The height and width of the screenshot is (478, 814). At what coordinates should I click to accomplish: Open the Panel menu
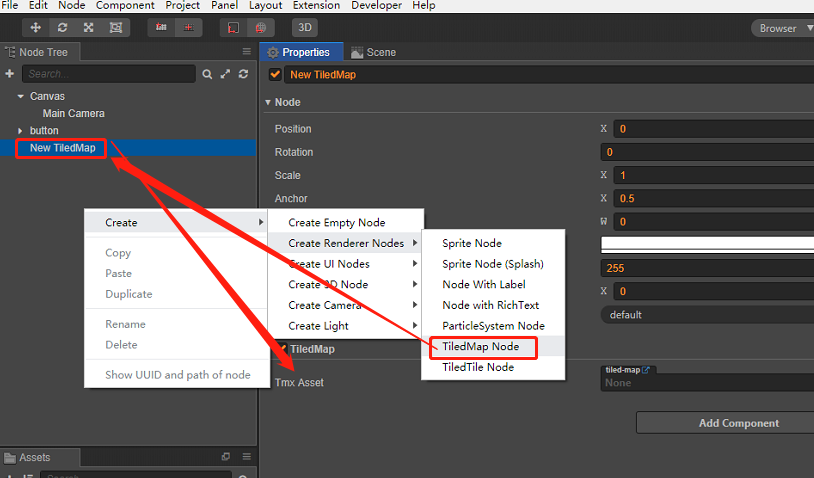(224, 5)
